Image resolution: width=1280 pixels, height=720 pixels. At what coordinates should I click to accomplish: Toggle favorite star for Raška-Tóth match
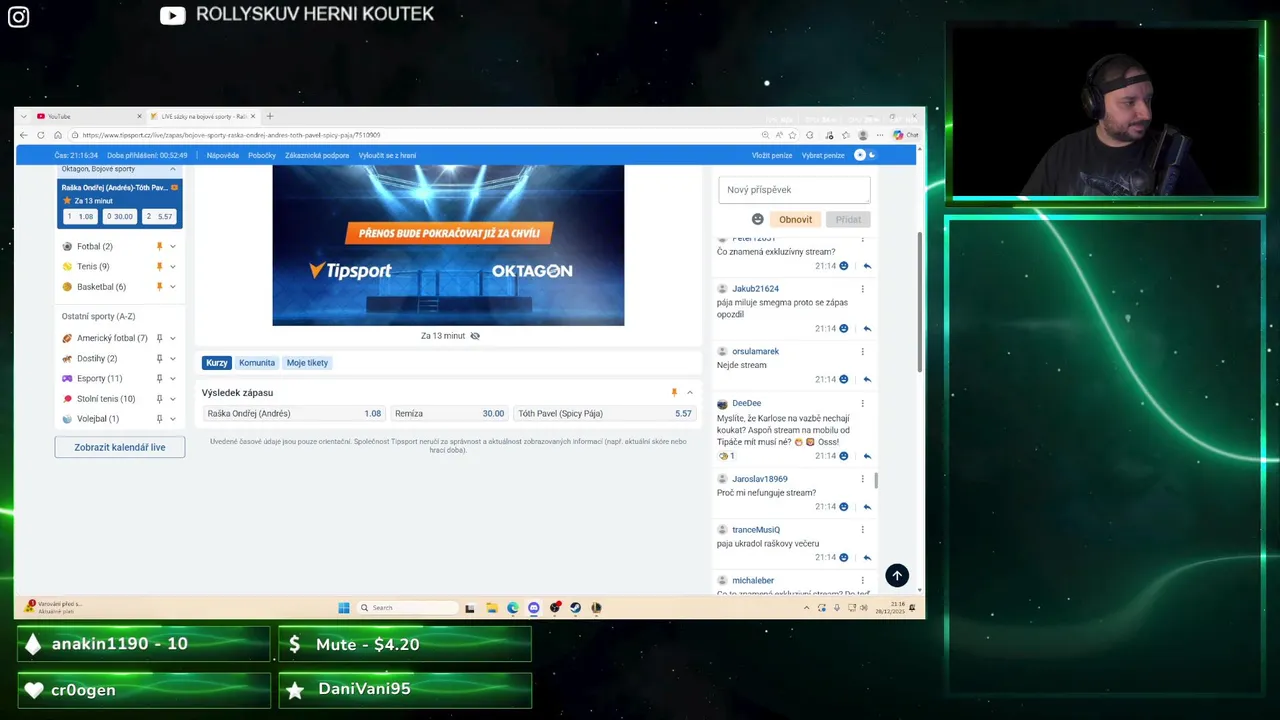point(67,201)
